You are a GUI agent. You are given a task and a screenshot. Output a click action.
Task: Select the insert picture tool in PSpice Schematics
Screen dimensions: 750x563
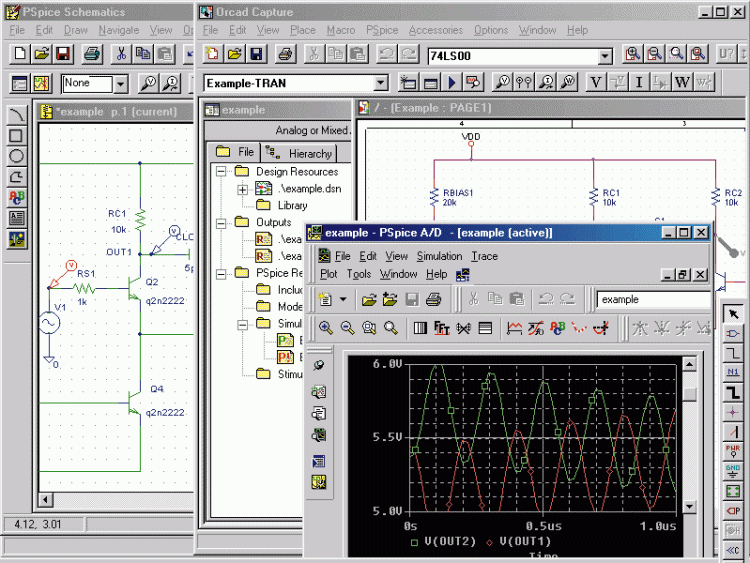16,239
